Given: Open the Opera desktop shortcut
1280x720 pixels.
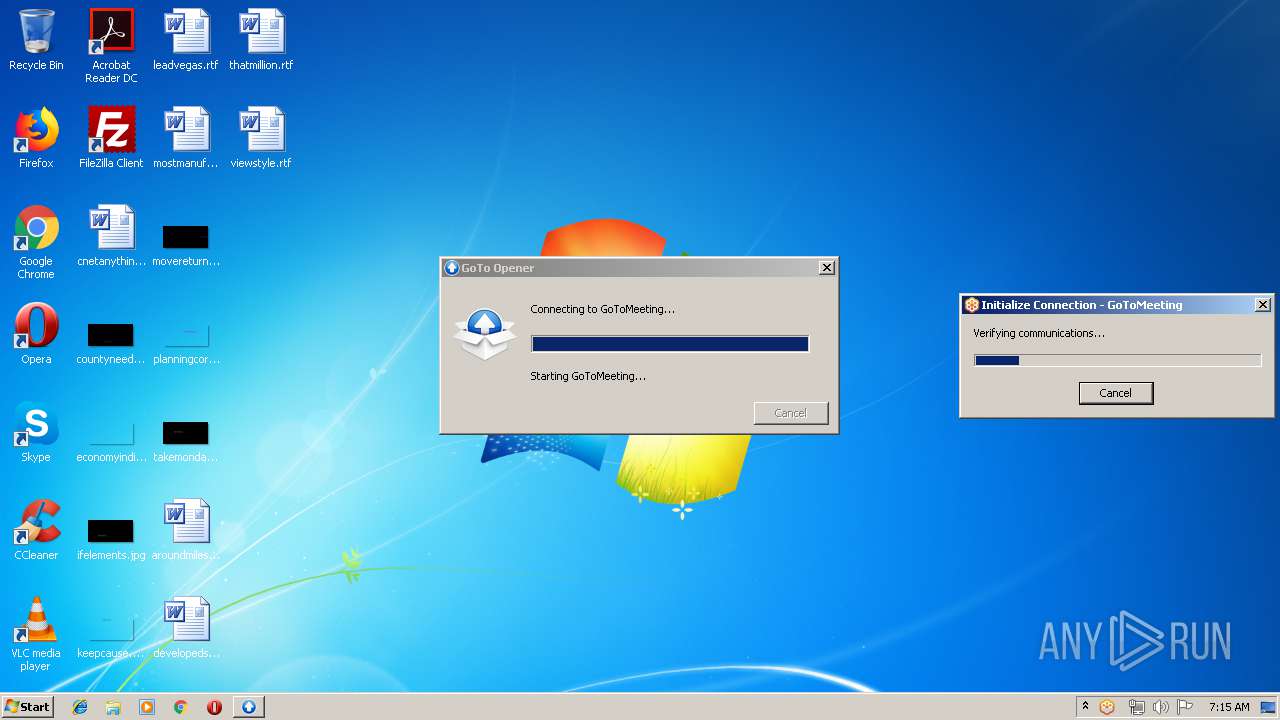Looking at the screenshot, I should pos(36,334).
